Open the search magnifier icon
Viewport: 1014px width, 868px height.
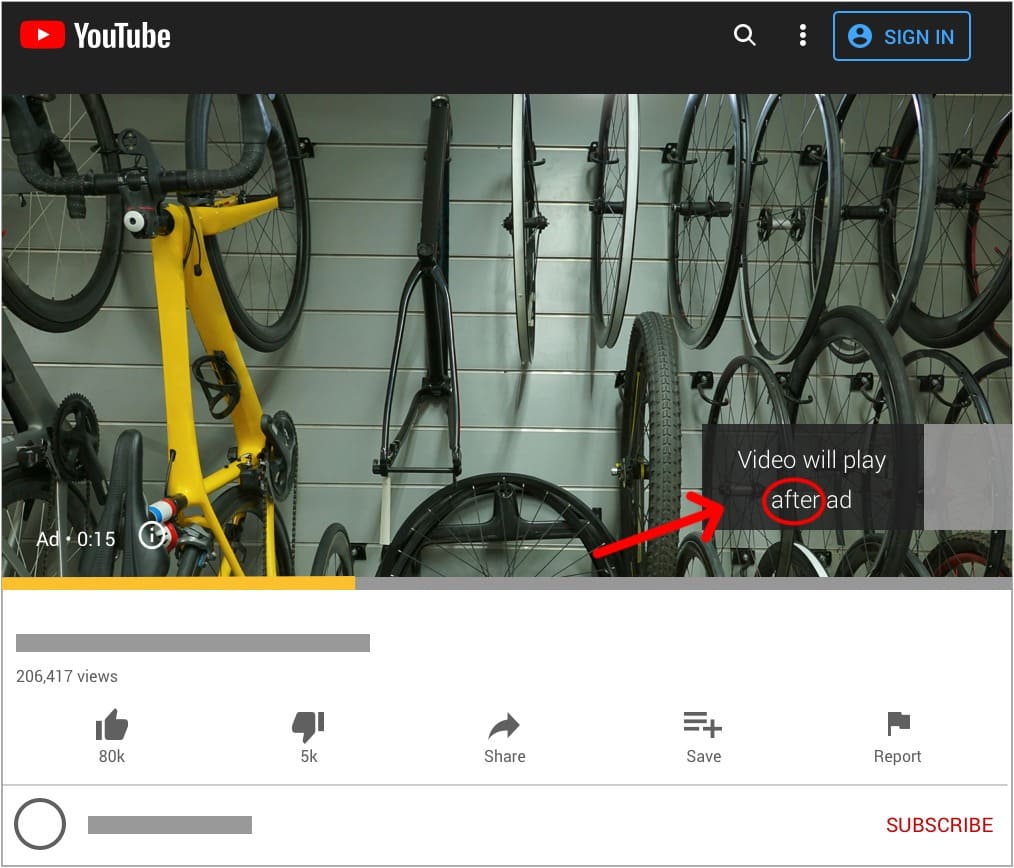744,36
